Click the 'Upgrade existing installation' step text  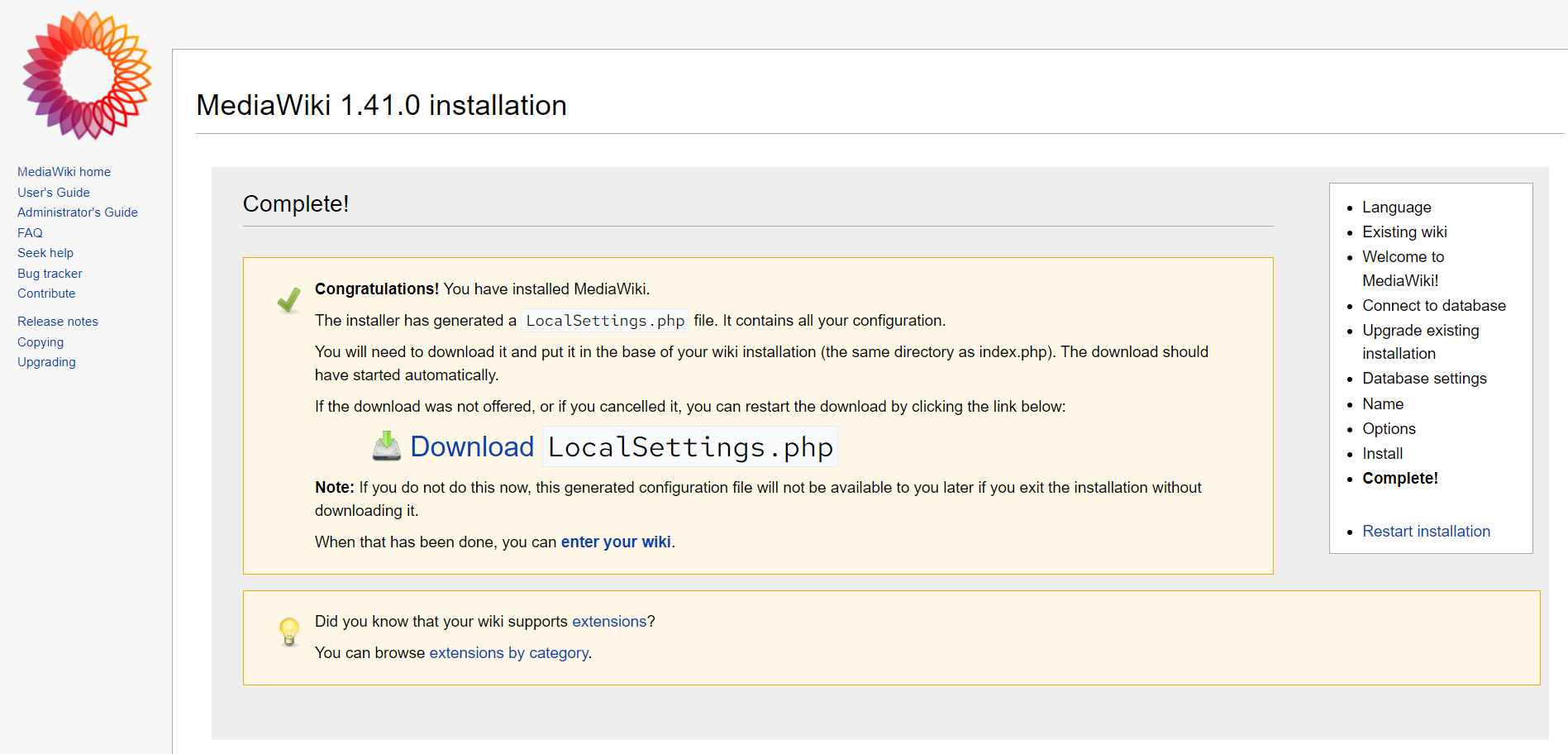(x=1420, y=342)
